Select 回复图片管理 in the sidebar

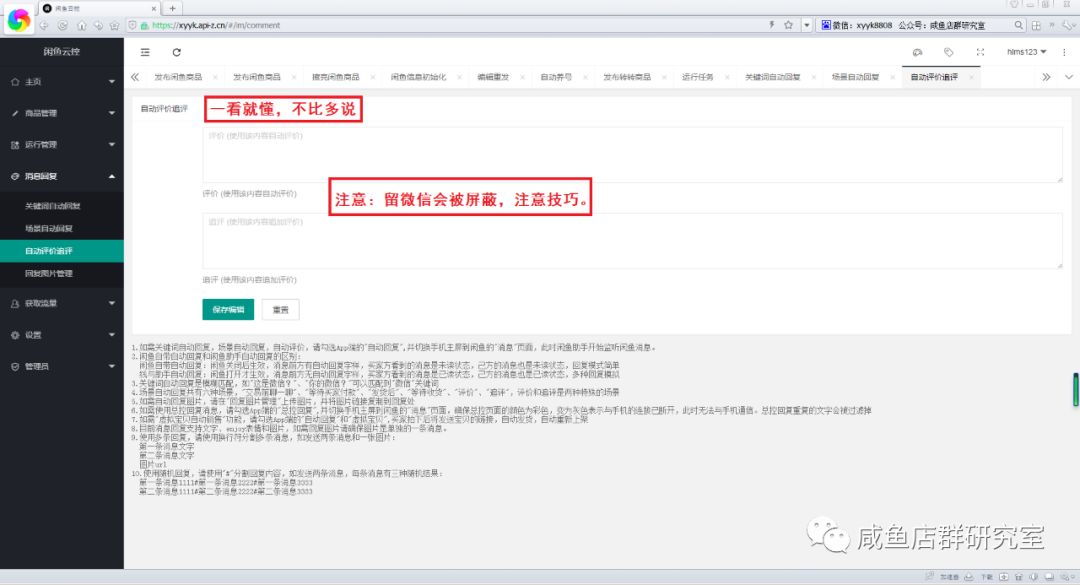pyautogui.click(x=49, y=273)
